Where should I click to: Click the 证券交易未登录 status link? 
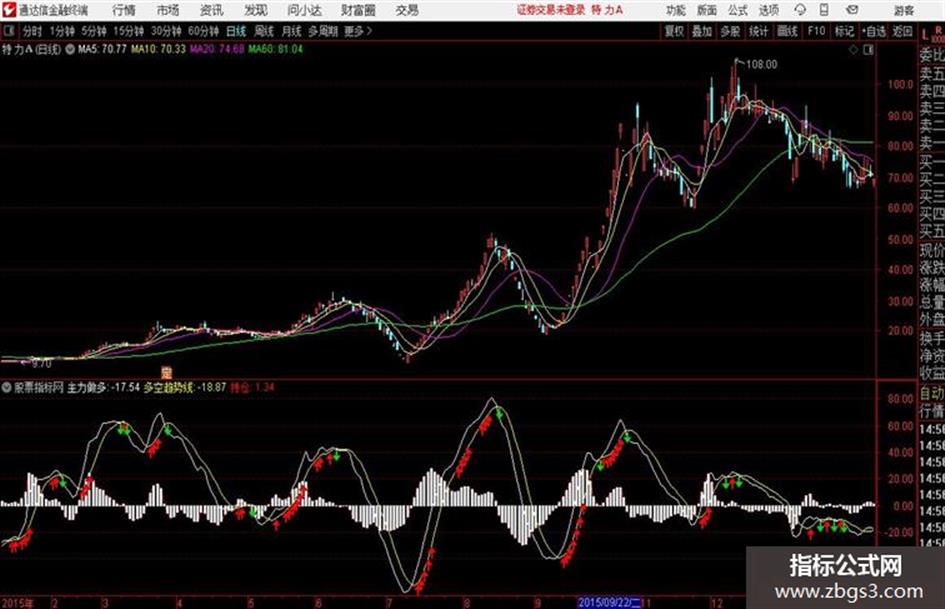tap(551, 10)
